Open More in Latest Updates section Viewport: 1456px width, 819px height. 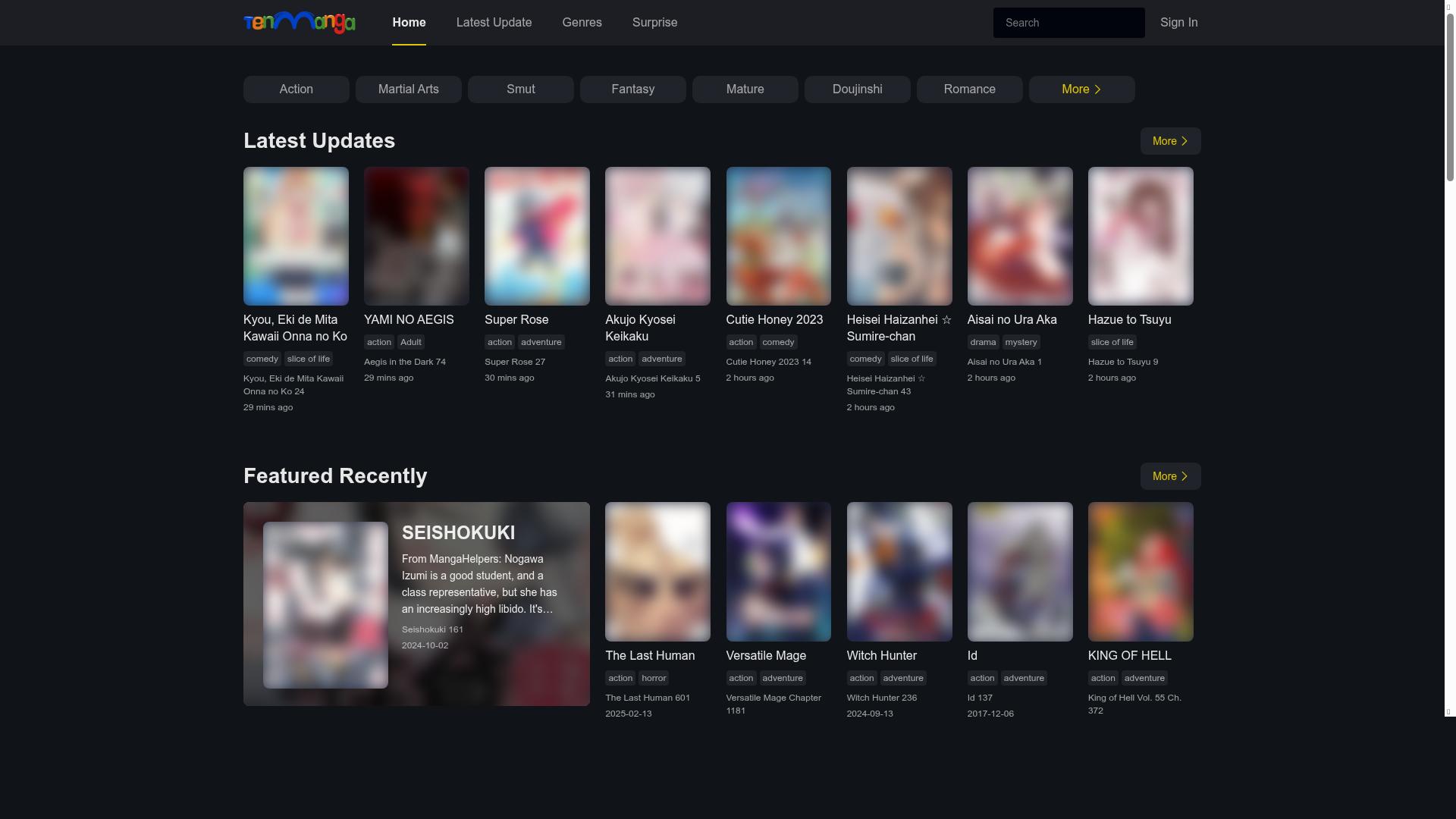click(x=1170, y=141)
